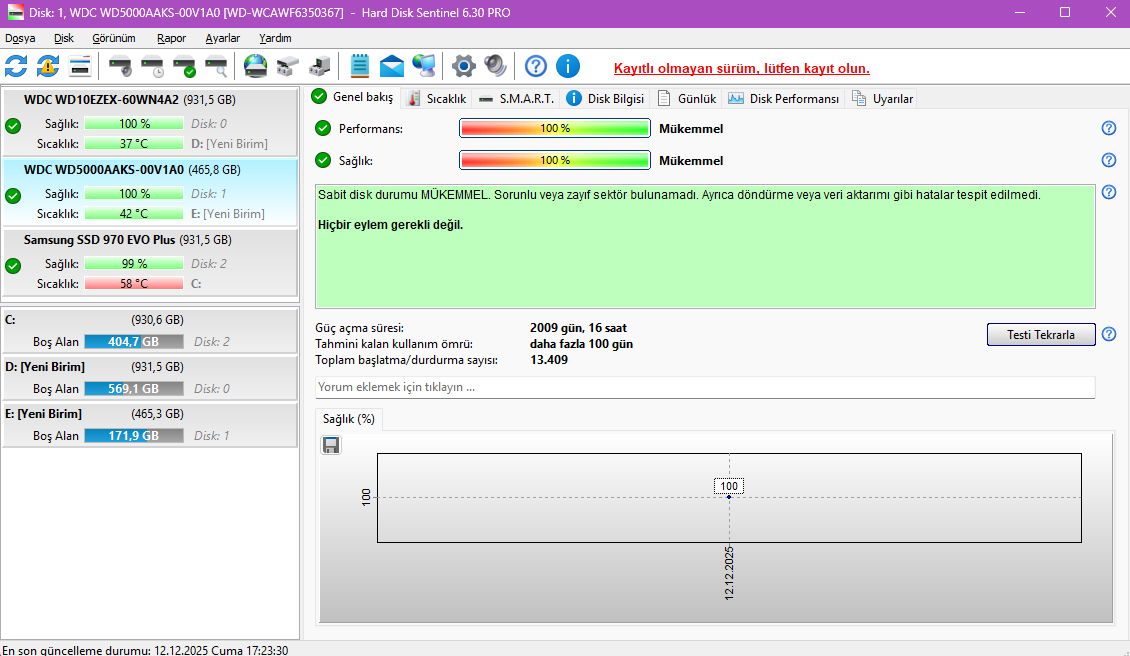Open the notepad report toolbar icon

click(x=359, y=66)
